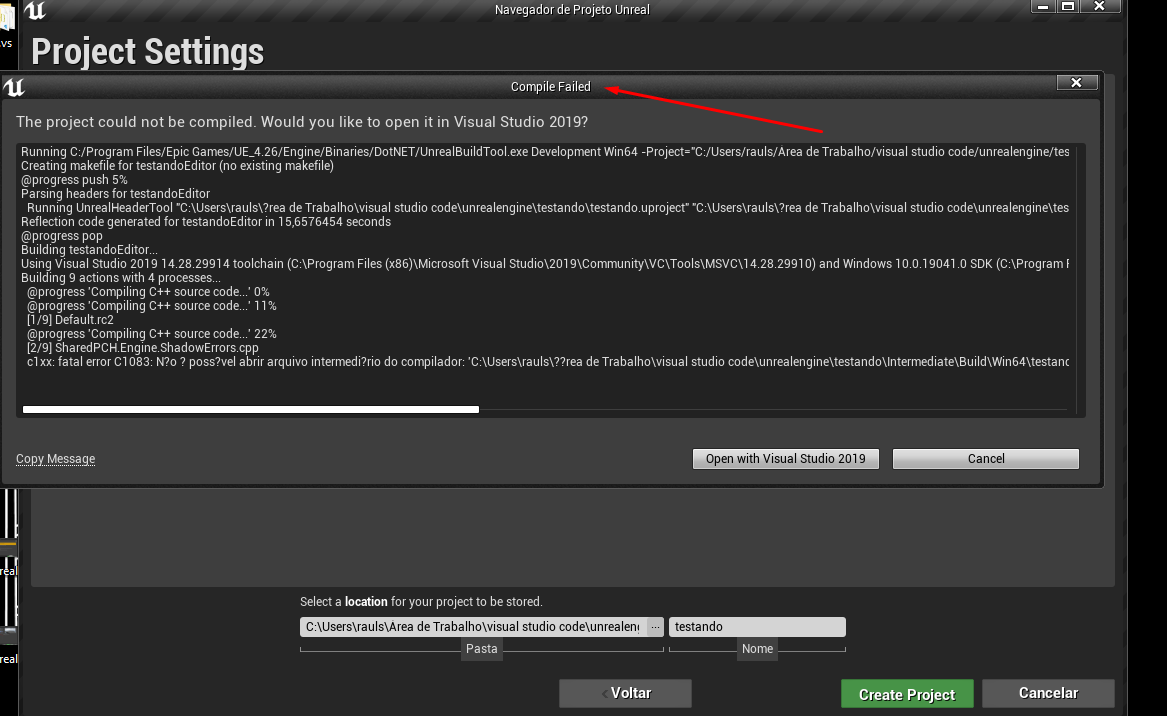
Task: Select the 'fatal error C1083' log line
Action: click(547, 362)
